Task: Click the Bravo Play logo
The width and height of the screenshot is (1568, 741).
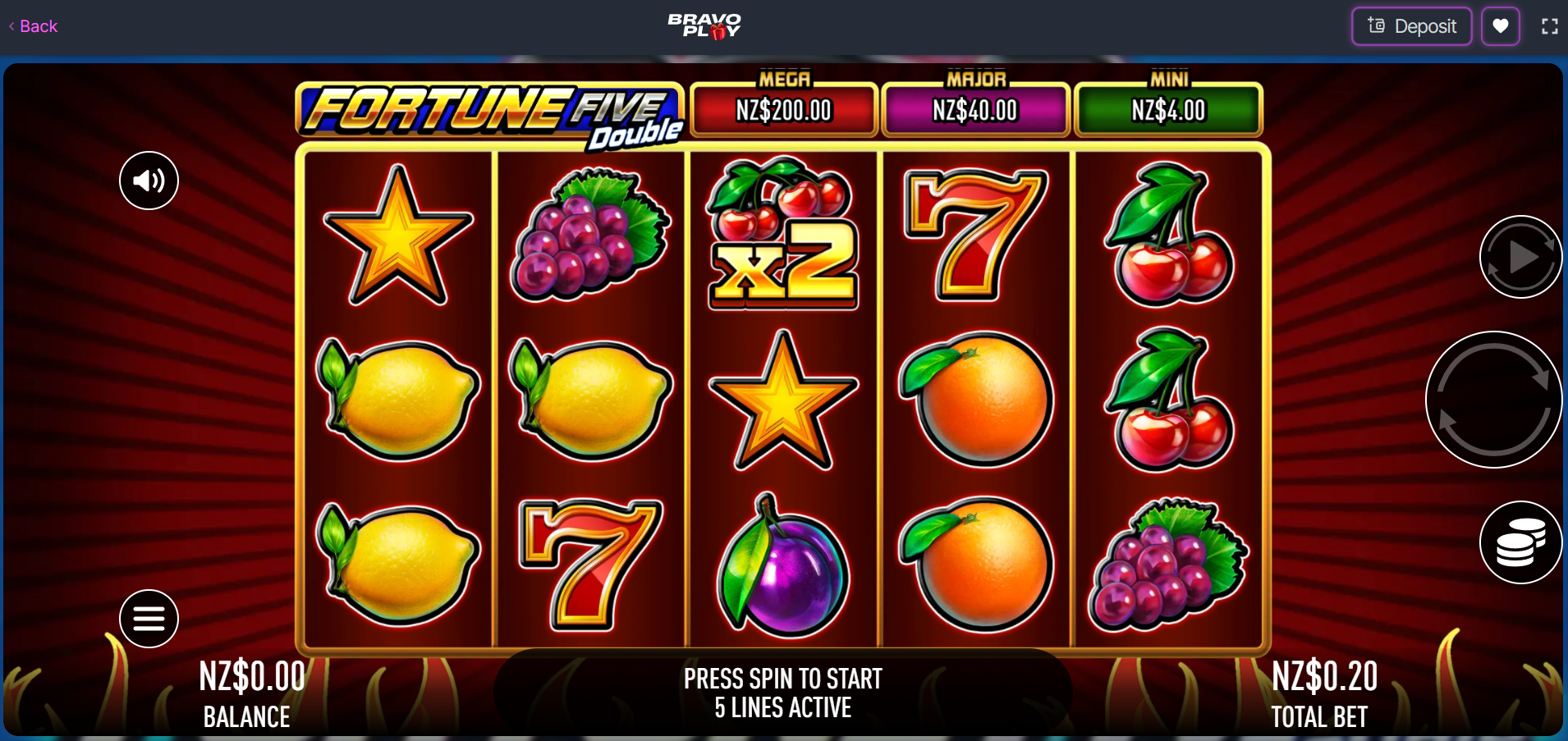Action: 704,25
